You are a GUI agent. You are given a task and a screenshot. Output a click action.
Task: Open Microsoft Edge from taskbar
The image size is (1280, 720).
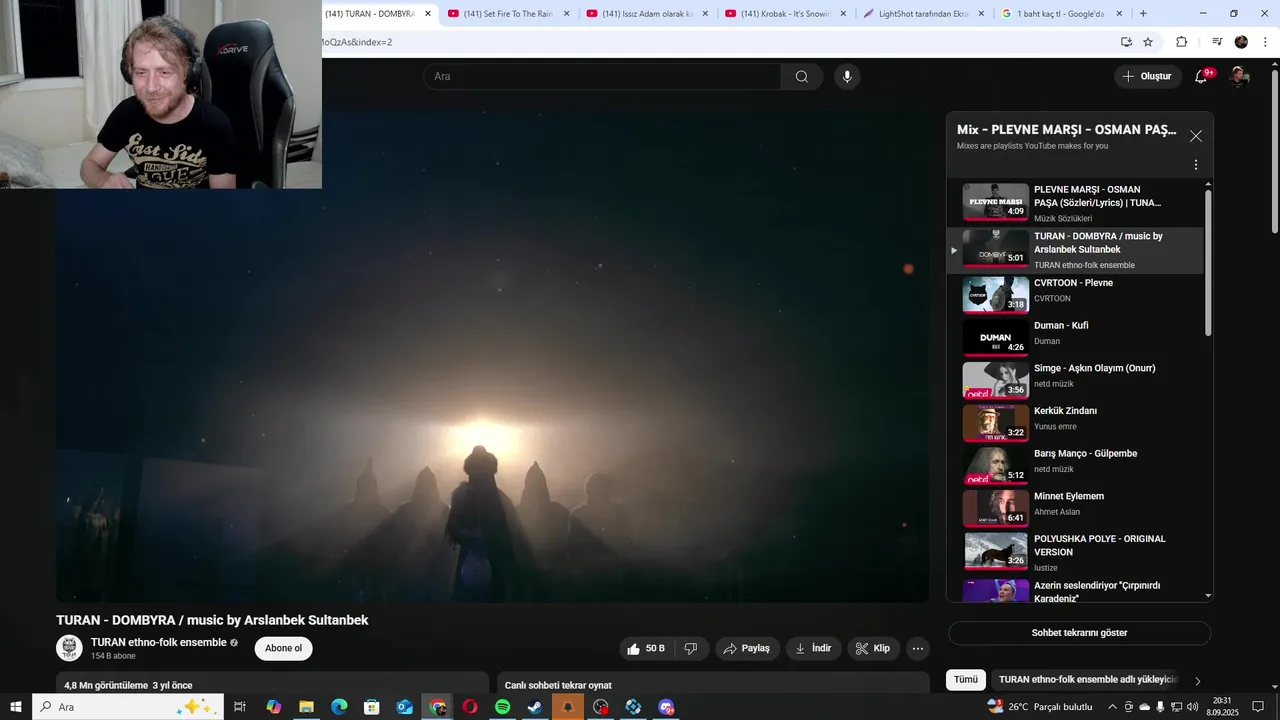[x=339, y=707]
